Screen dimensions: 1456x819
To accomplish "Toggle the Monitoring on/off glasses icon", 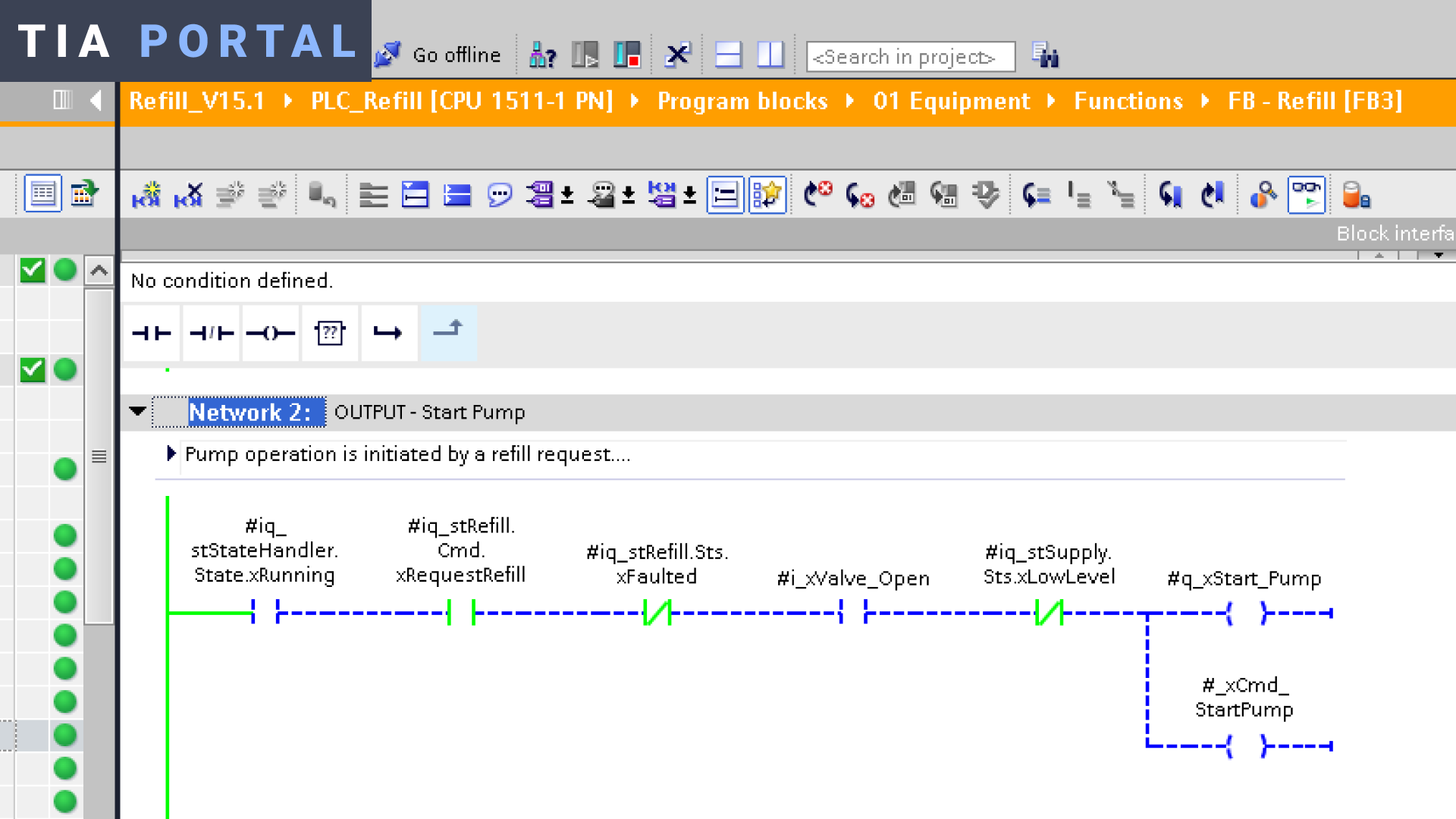I will [1306, 195].
